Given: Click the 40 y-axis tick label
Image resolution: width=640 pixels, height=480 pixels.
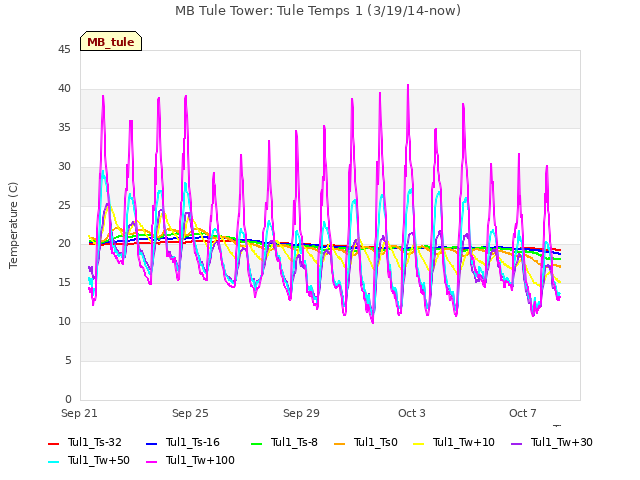Looking at the screenshot, I should pyautogui.click(x=64, y=89).
